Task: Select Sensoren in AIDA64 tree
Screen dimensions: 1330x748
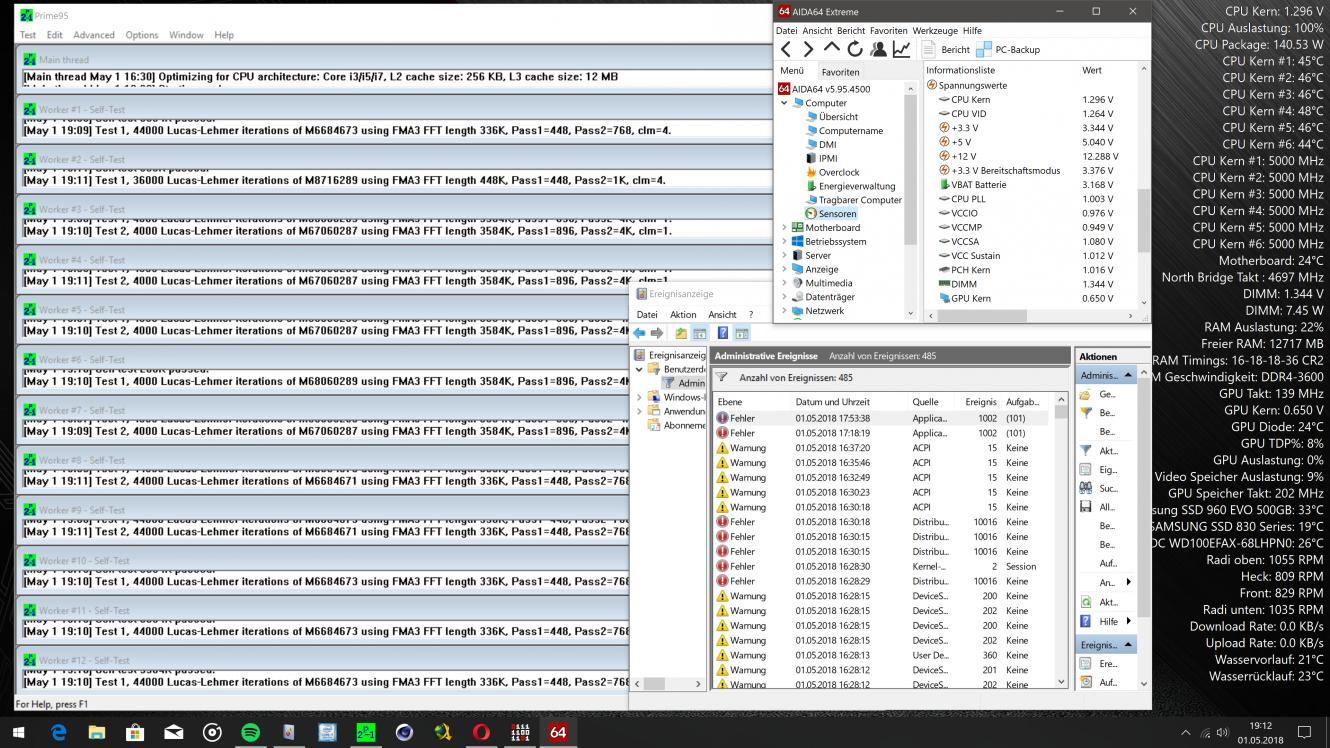Action: [x=830, y=213]
